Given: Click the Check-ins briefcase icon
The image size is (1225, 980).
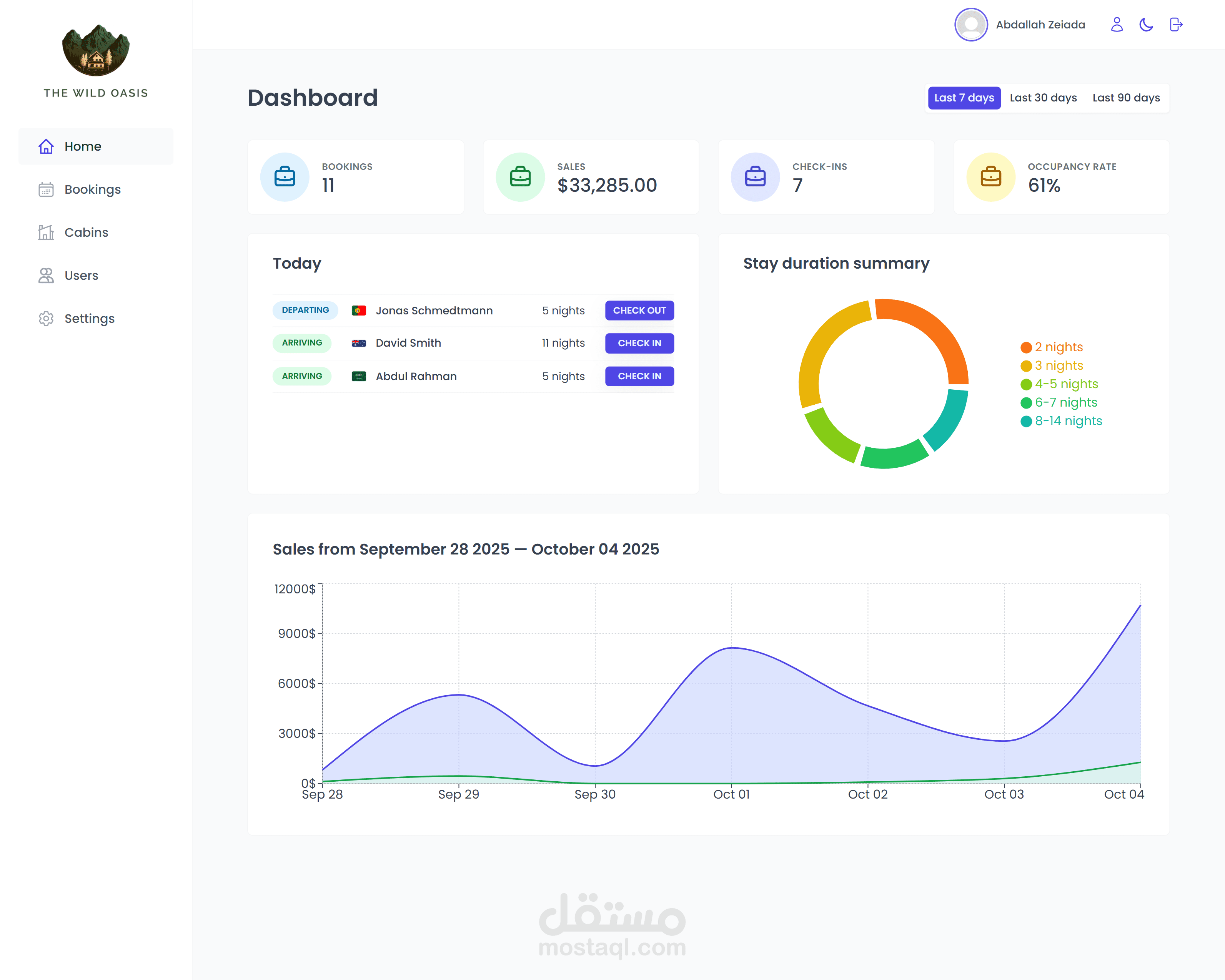Looking at the screenshot, I should coord(755,176).
